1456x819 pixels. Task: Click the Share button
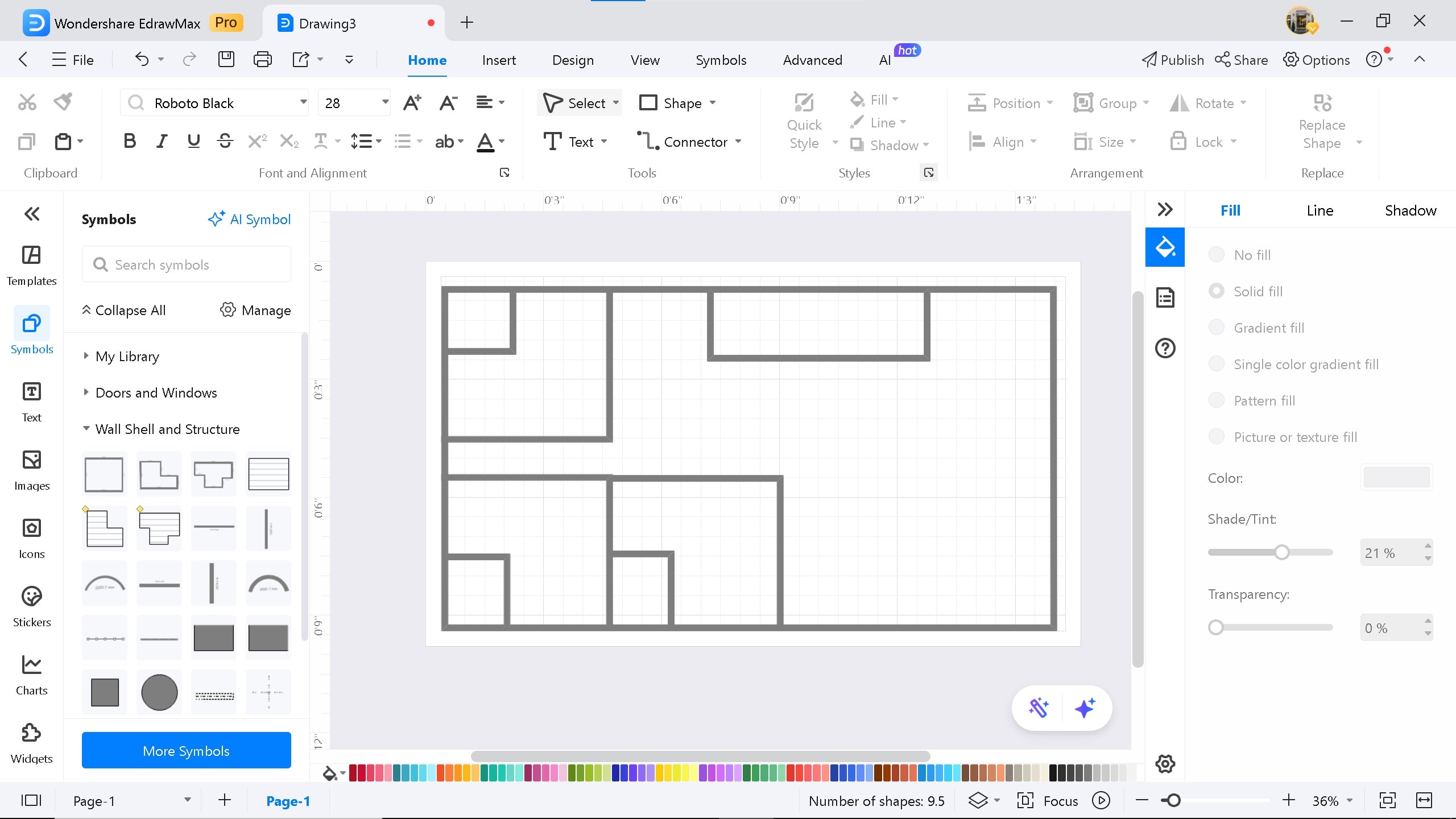click(x=1242, y=60)
